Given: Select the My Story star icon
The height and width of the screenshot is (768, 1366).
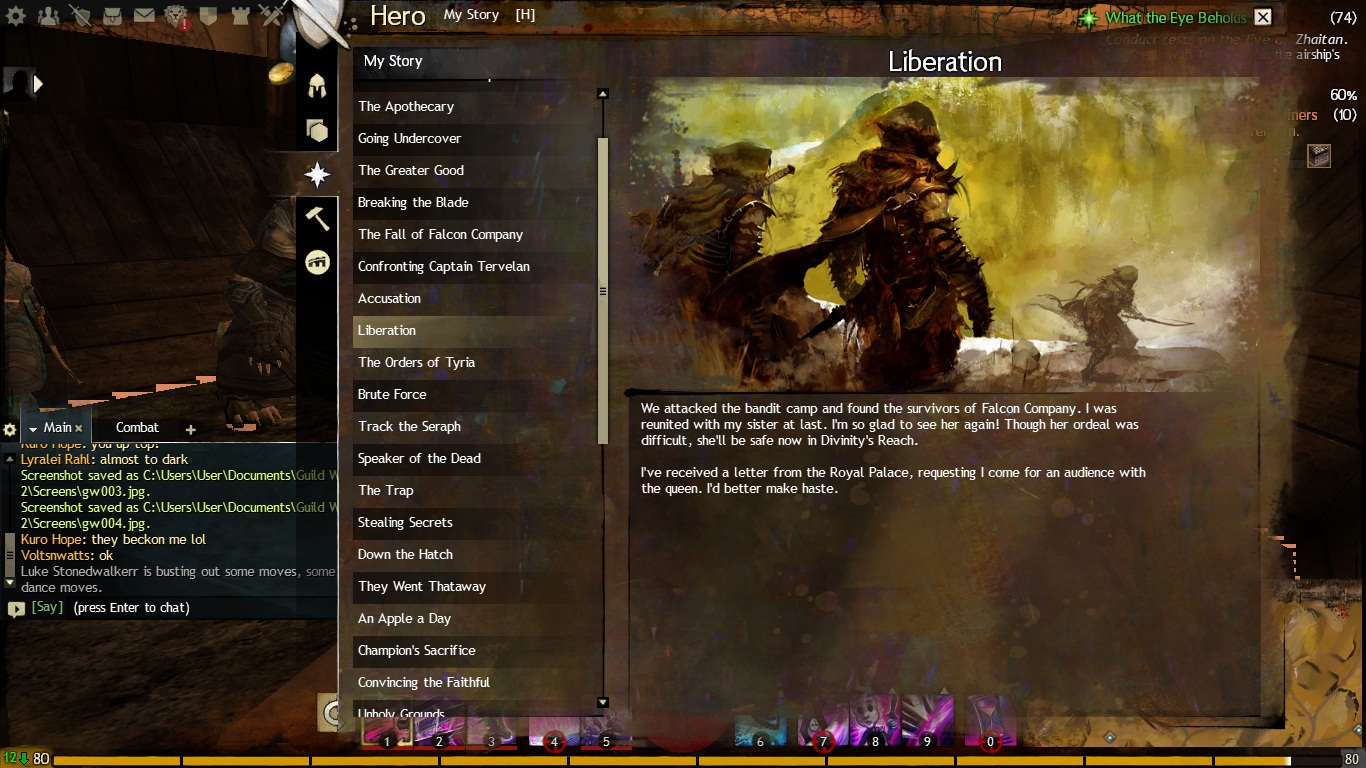Looking at the screenshot, I should coord(317,175).
